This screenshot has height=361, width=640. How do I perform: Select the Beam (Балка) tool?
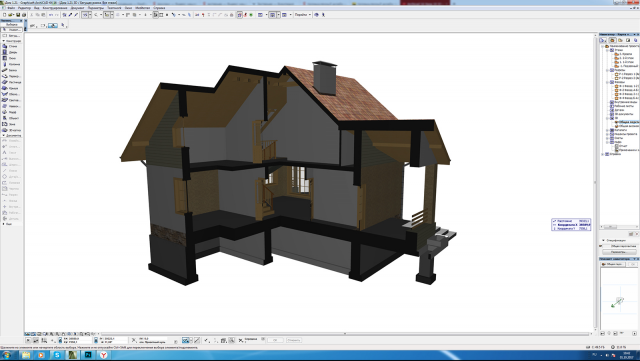11,70
